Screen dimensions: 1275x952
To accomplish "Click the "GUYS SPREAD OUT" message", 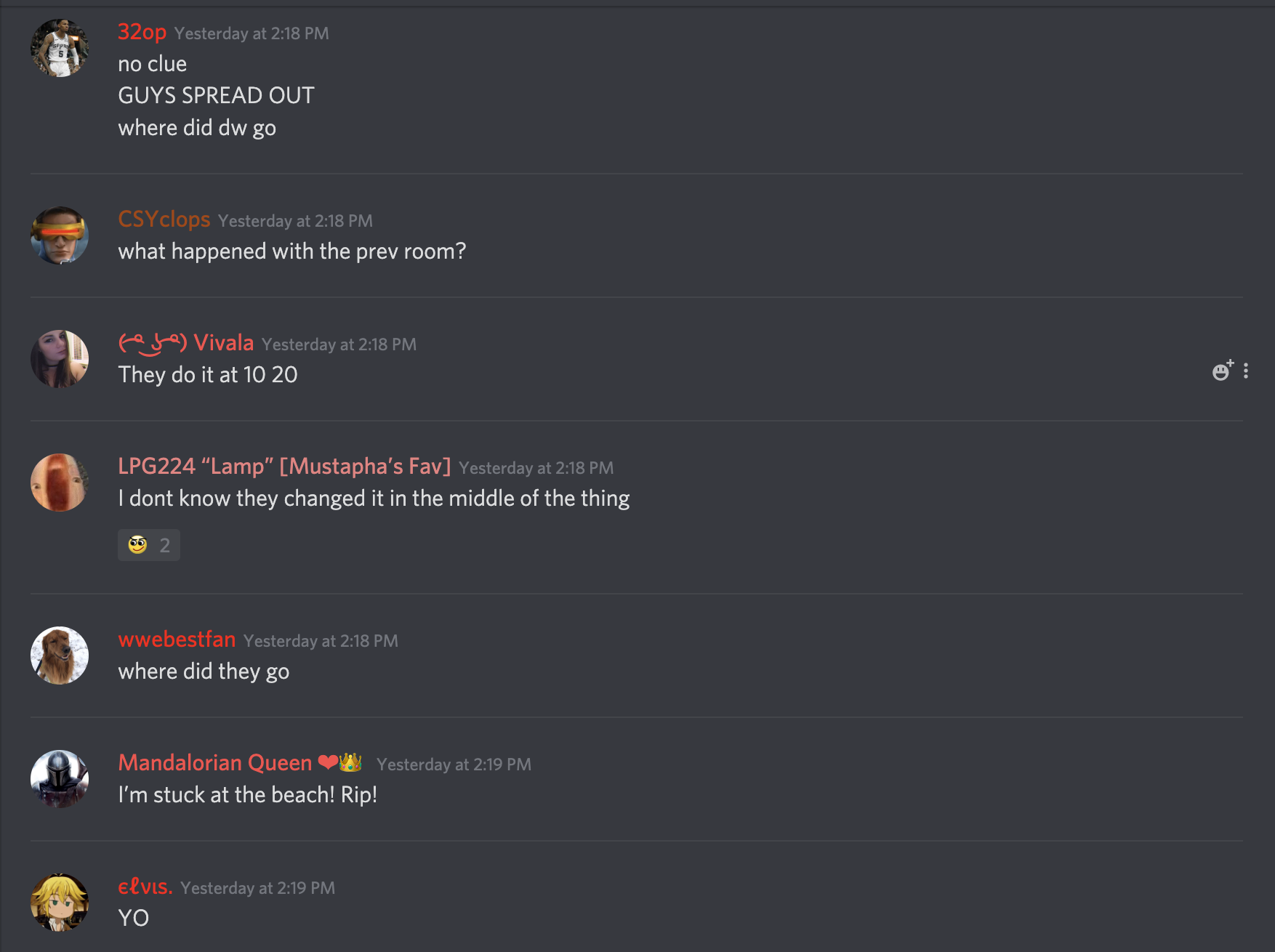I will 216,95.
